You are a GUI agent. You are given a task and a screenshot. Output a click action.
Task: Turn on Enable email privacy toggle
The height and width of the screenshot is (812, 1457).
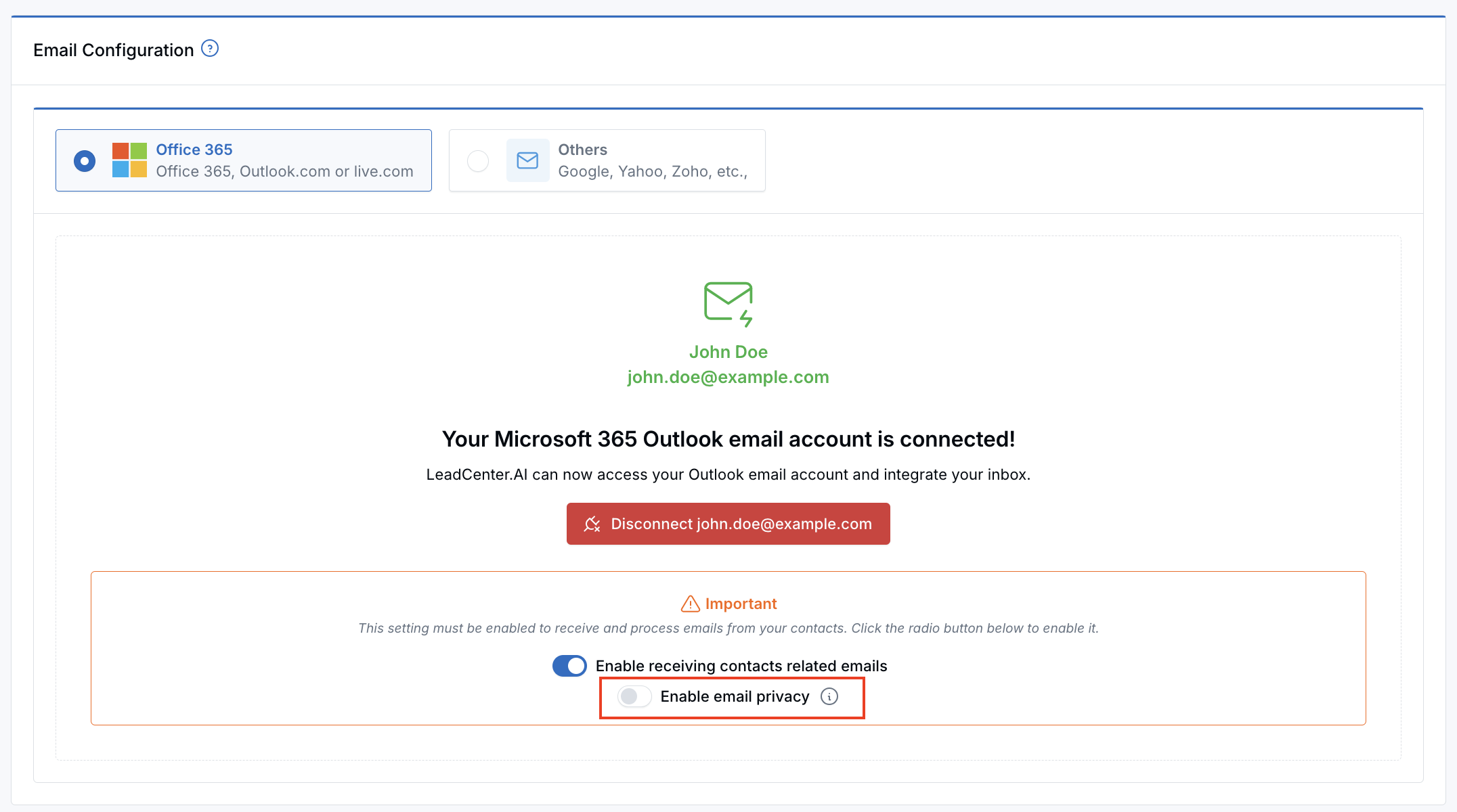tap(634, 696)
